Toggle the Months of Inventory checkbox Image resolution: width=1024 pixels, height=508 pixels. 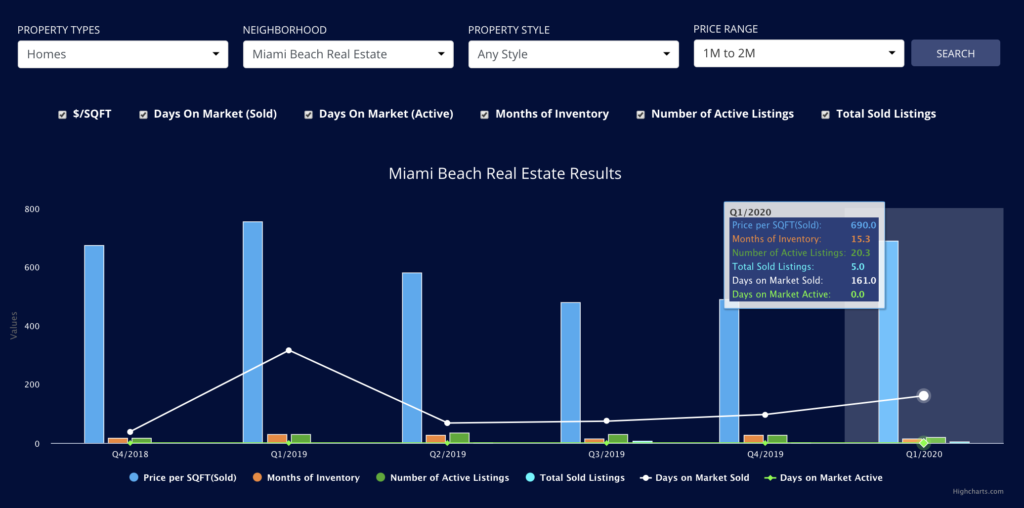(485, 114)
